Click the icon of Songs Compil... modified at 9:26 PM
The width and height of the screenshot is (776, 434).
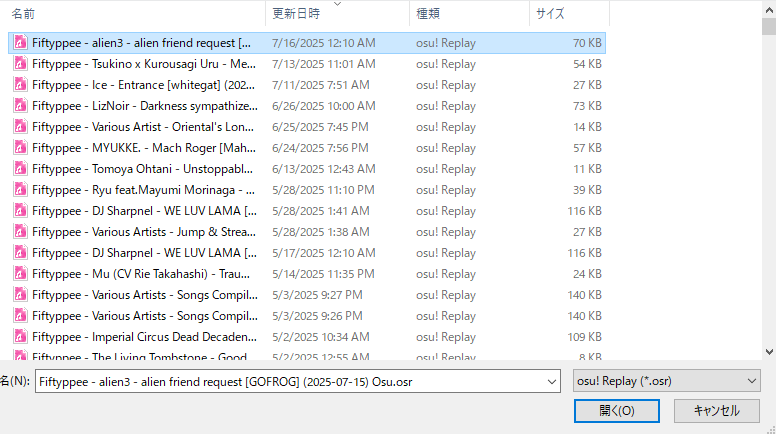point(20,316)
